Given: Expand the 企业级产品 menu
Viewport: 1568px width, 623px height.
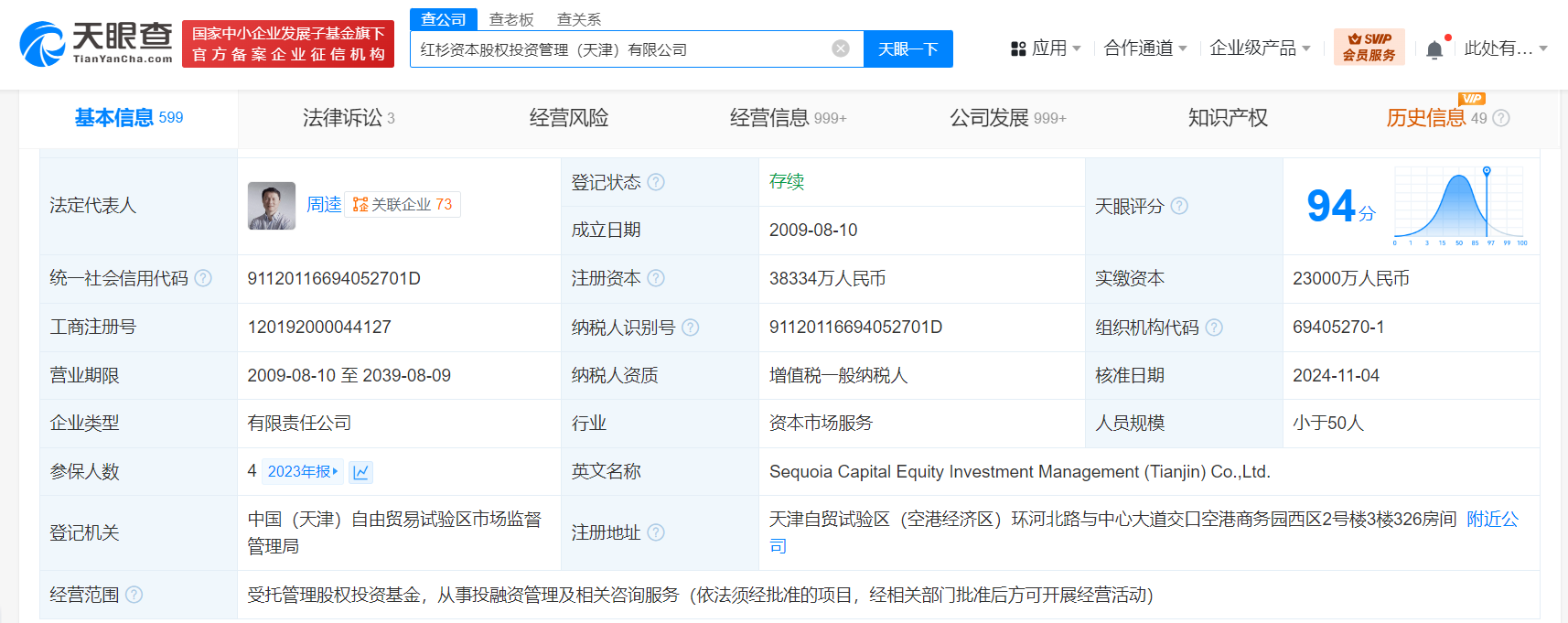Looking at the screenshot, I should coord(1259,48).
